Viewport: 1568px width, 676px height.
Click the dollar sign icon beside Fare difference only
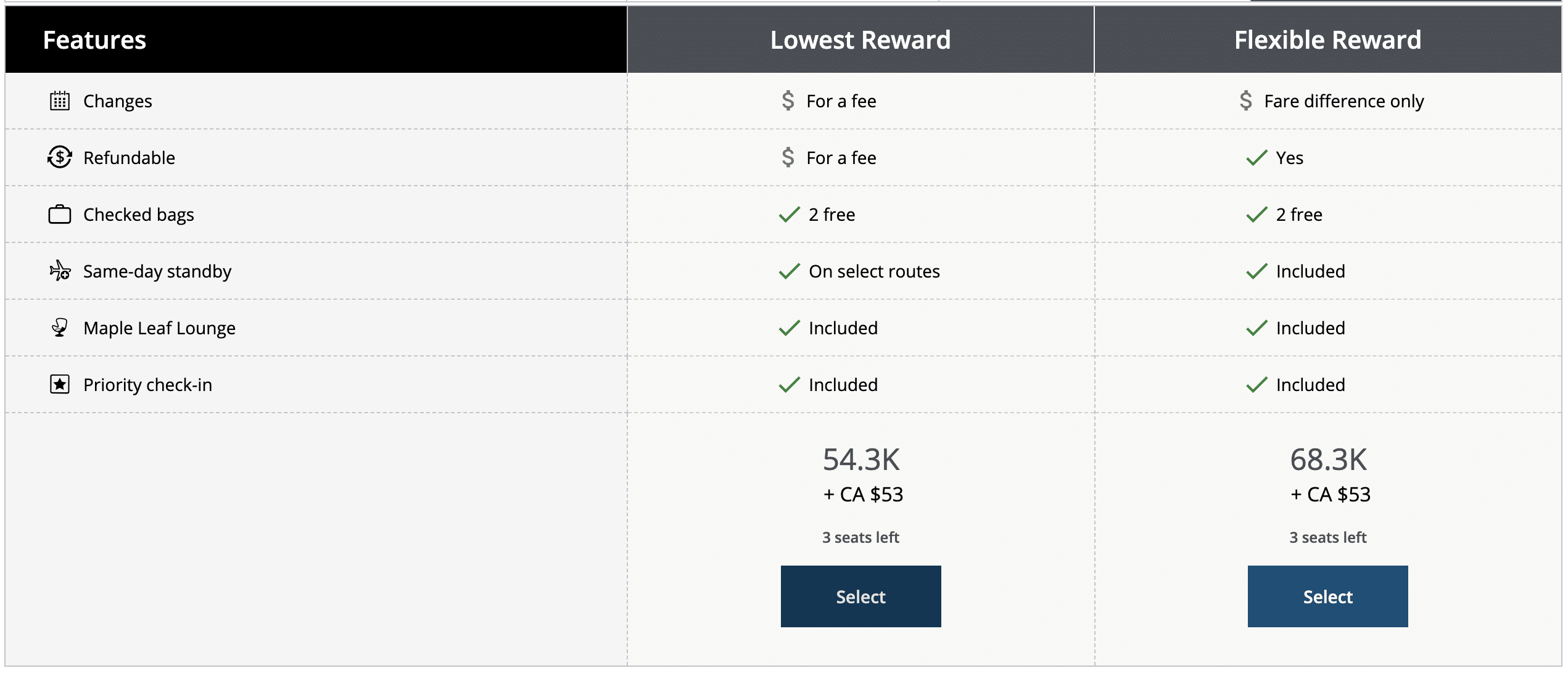tap(1245, 101)
